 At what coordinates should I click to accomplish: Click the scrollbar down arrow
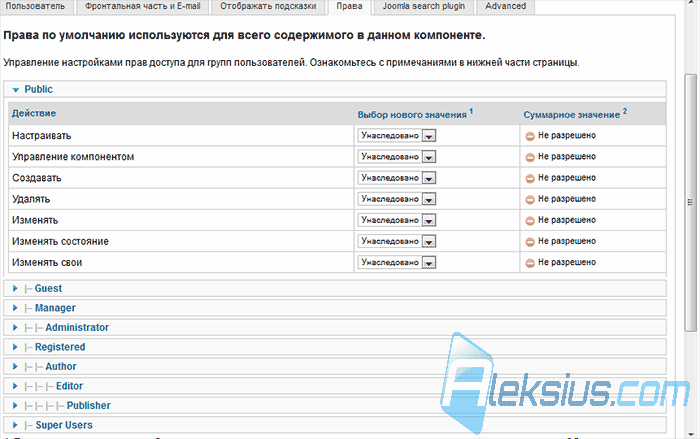click(690, 434)
